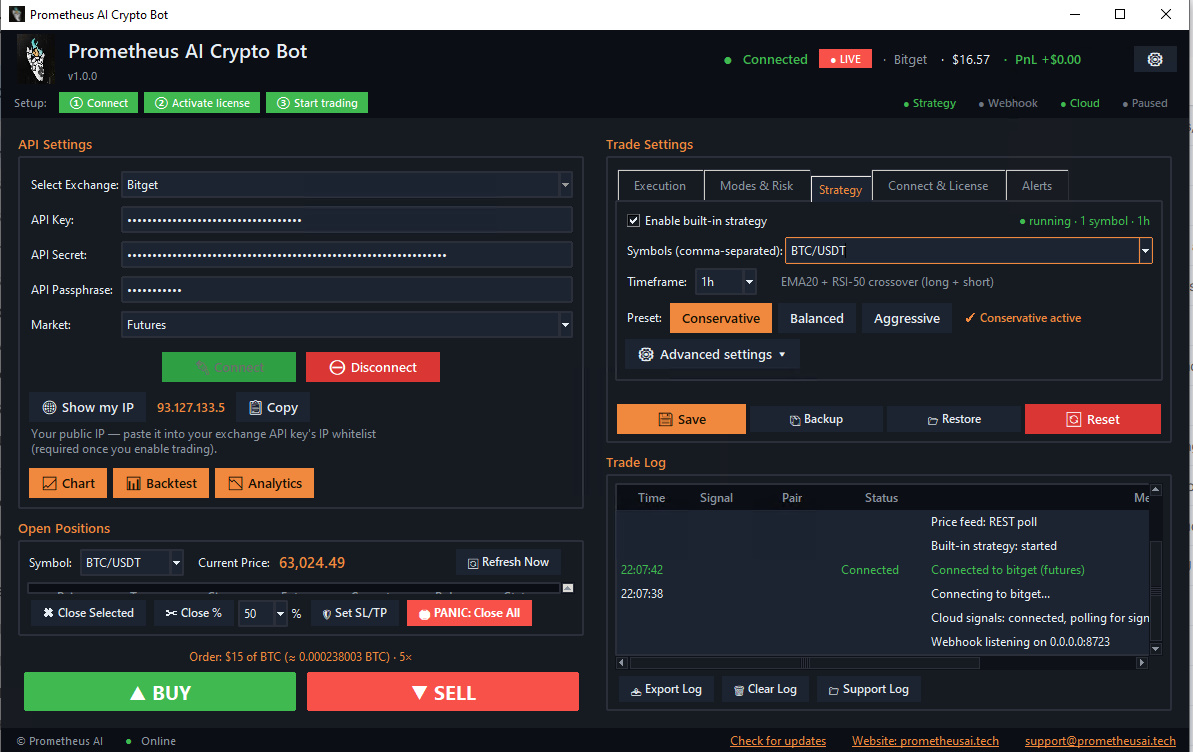Click the API Secret field
The height and width of the screenshot is (752, 1193).
tap(346, 255)
